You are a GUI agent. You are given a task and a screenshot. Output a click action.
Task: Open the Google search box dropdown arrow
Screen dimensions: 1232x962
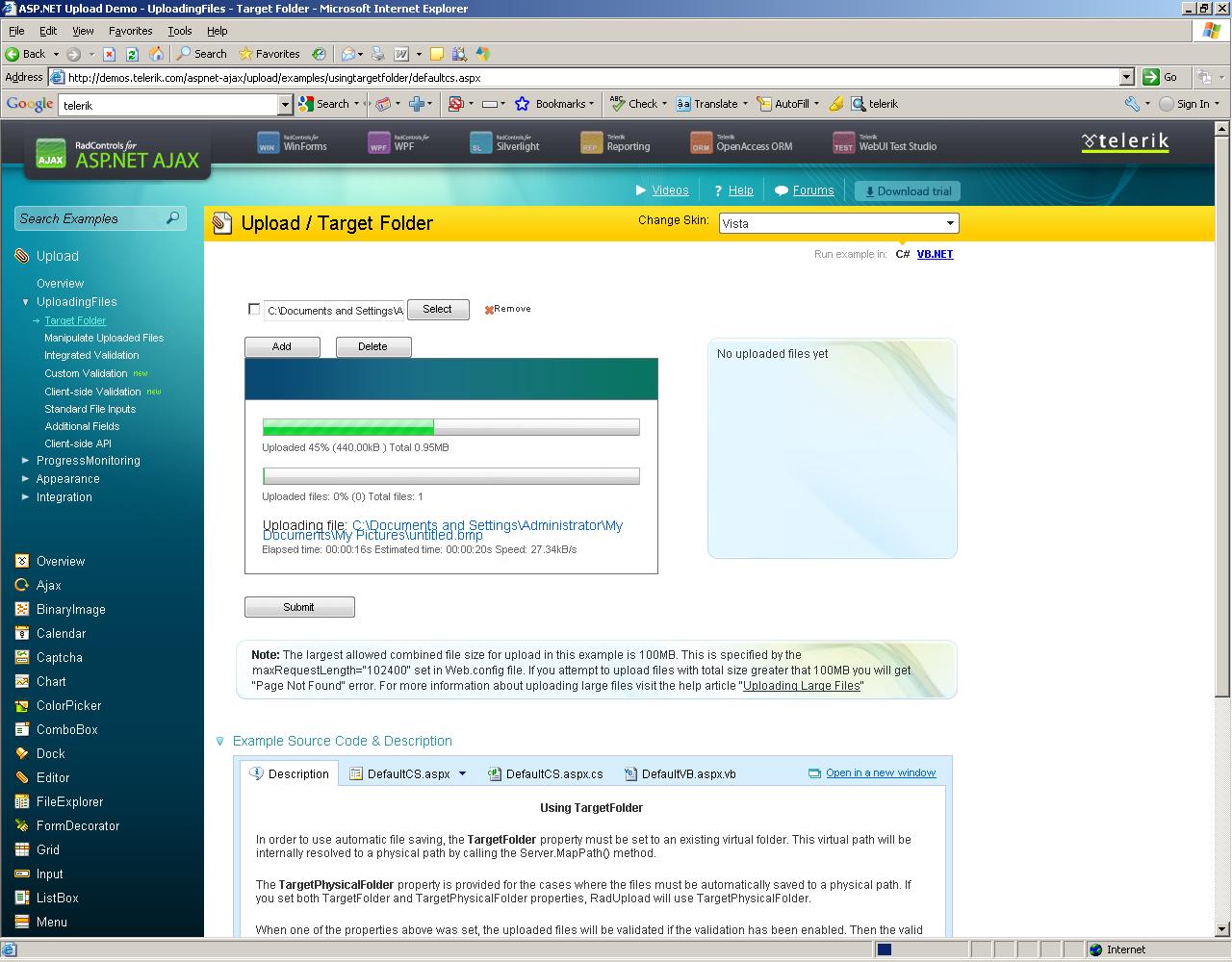285,105
